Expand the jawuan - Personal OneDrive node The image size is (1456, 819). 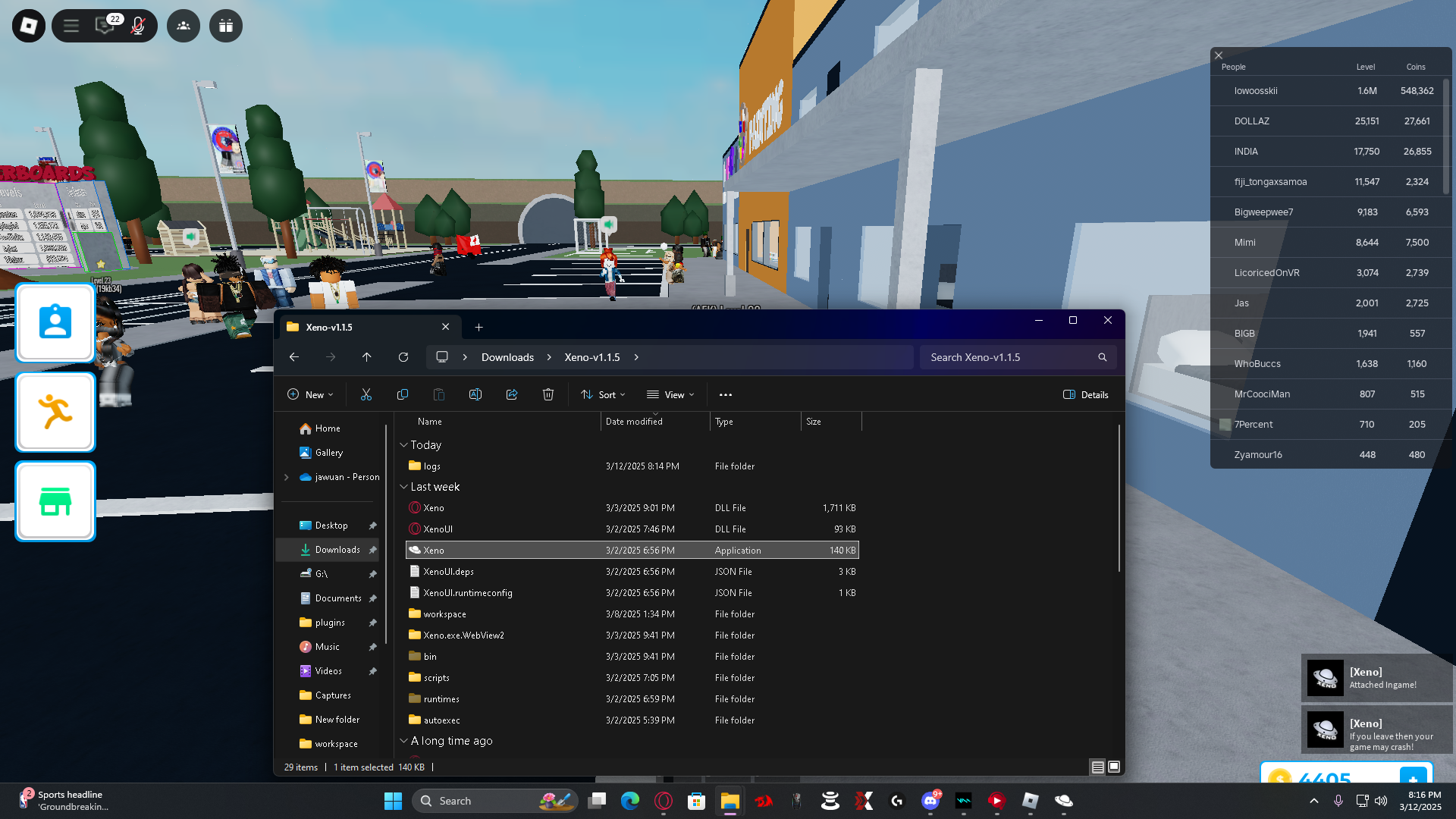point(287,477)
